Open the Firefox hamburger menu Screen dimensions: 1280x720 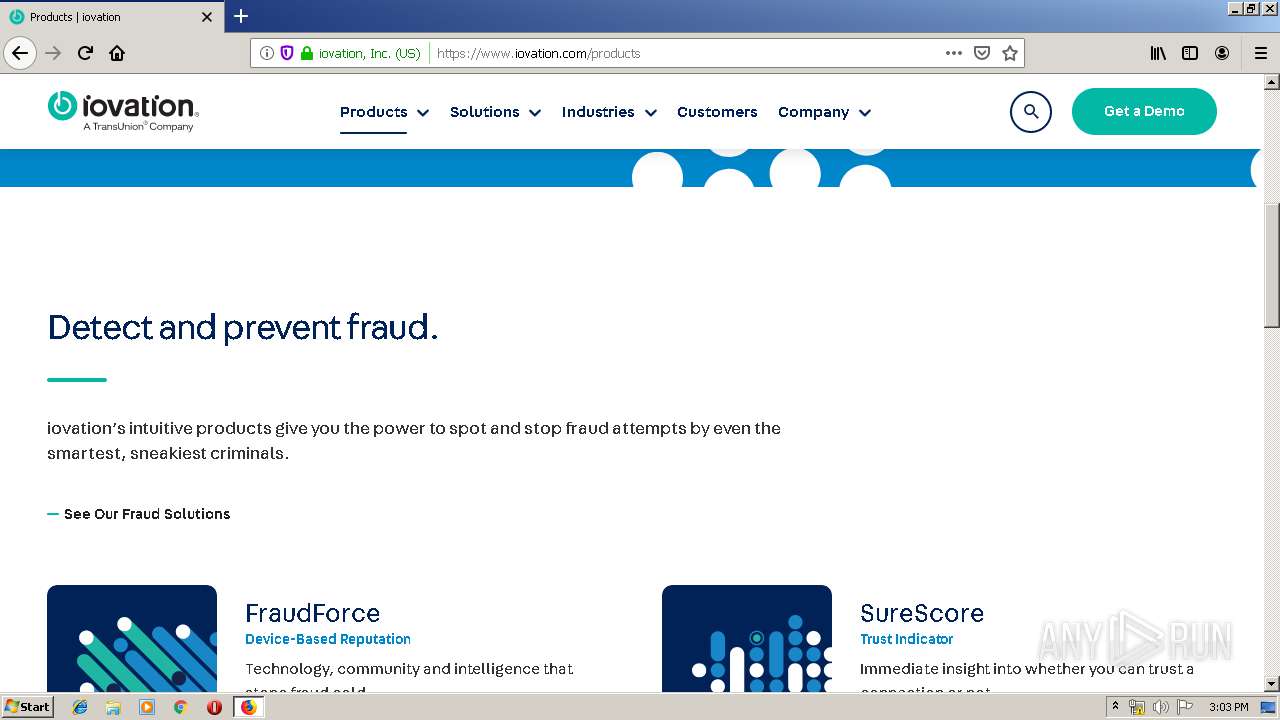click(x=1261, y=53)
